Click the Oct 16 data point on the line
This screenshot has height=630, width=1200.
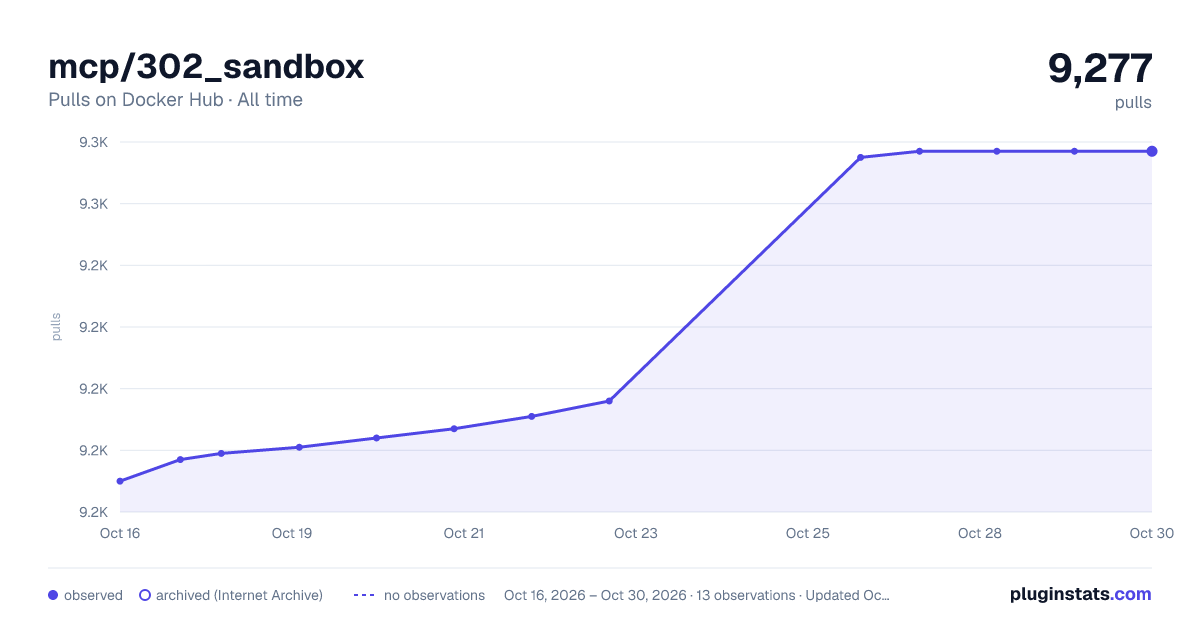[x=120, y=481]
